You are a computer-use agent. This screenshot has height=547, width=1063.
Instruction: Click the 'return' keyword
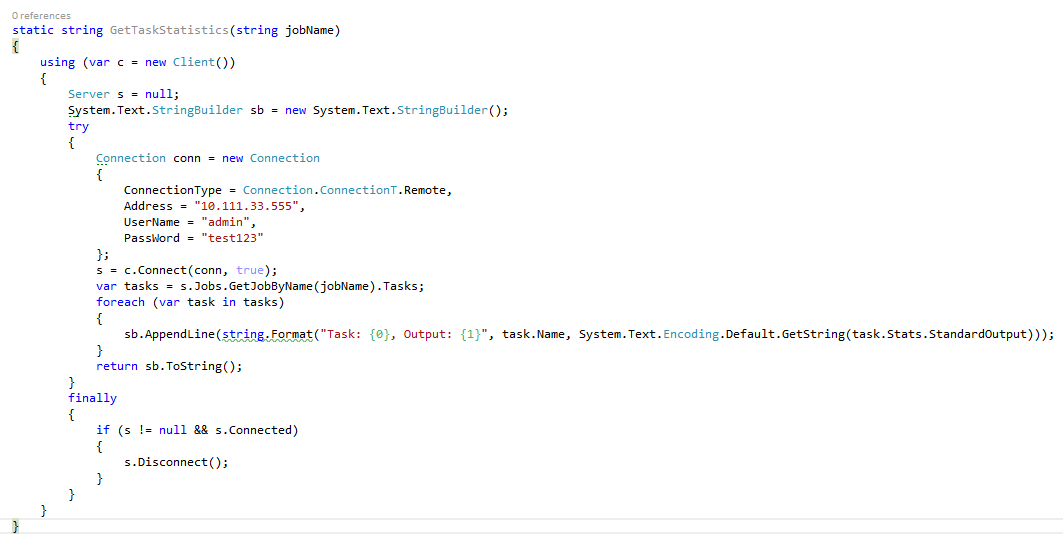pyautogui.click(x=117, y=366)
